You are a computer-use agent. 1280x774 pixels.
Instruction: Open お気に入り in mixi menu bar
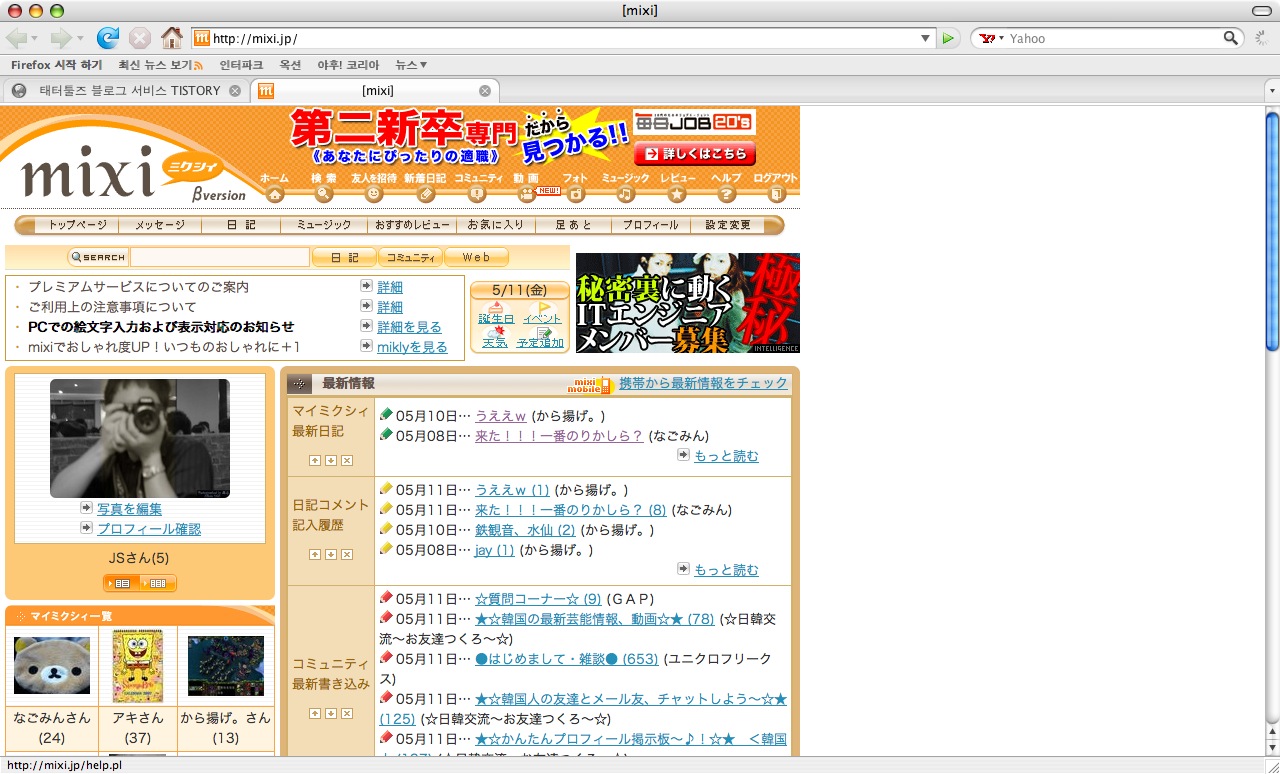pos(497,225)
